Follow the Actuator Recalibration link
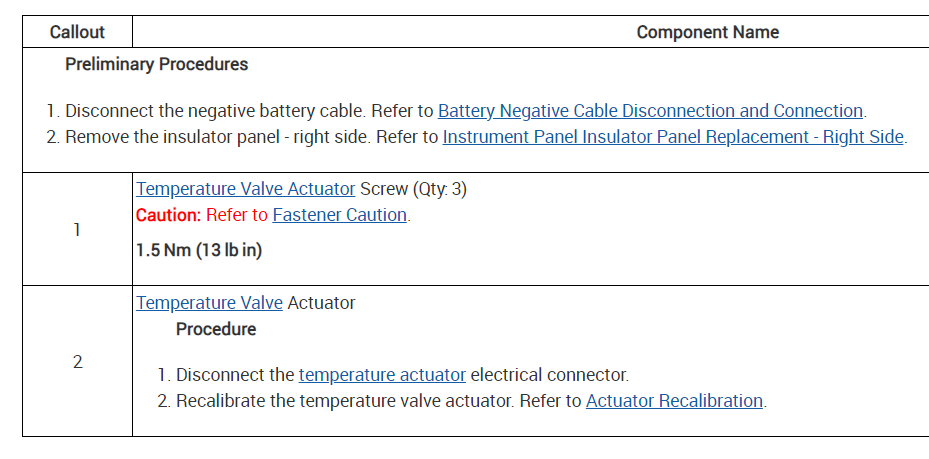The width and height of the screenshot is (929, 459). [x=674, y=401]
